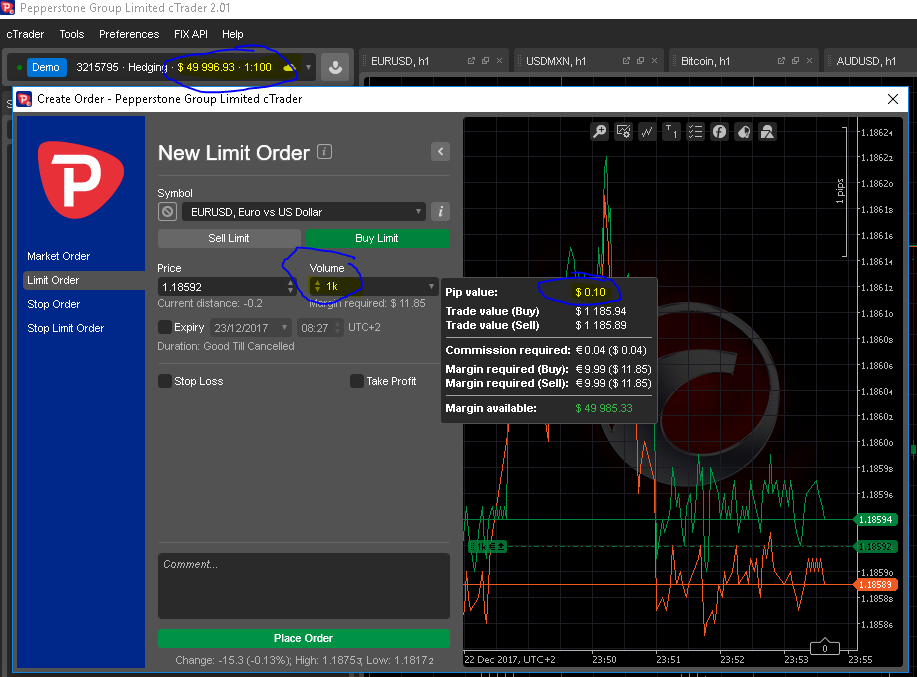Open chart settings icon with gear
Screen dimensions: 917x677
click(623, 132)
